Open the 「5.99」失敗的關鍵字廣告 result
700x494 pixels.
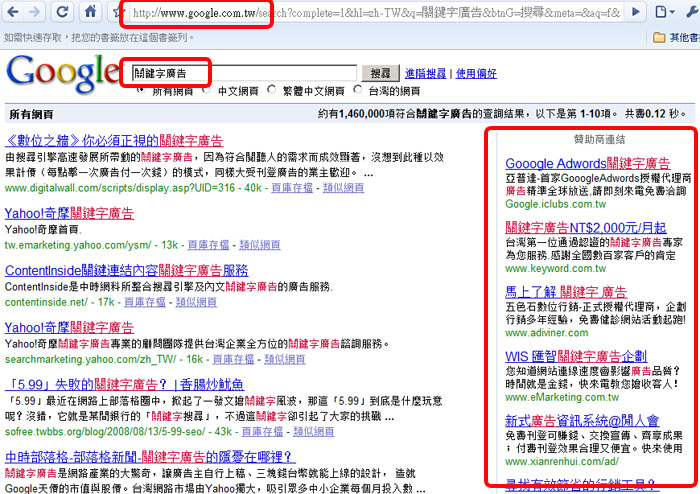pyautogui.click(x=125, y=384)
